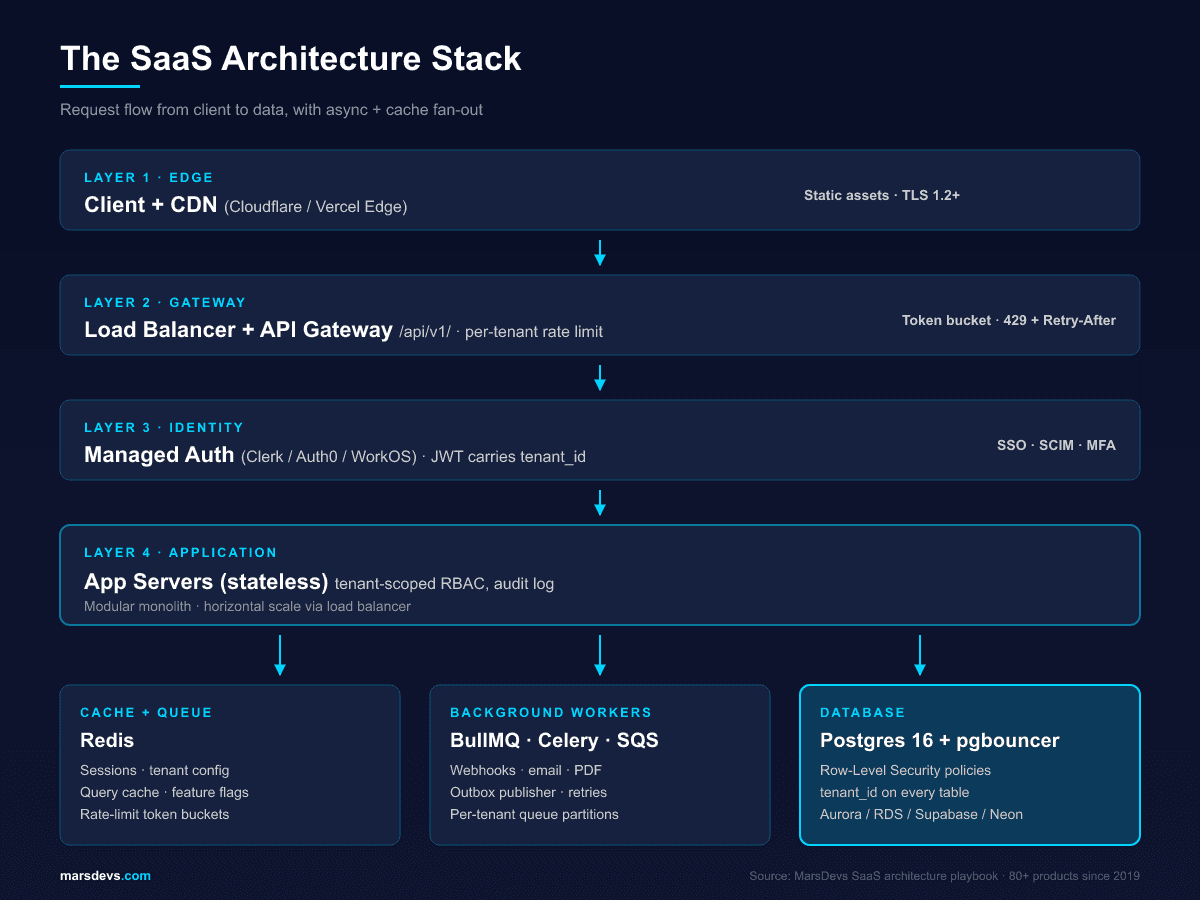Select the 'DATABASE' label
Screen dimensions: 1200x900
(863, 712)
